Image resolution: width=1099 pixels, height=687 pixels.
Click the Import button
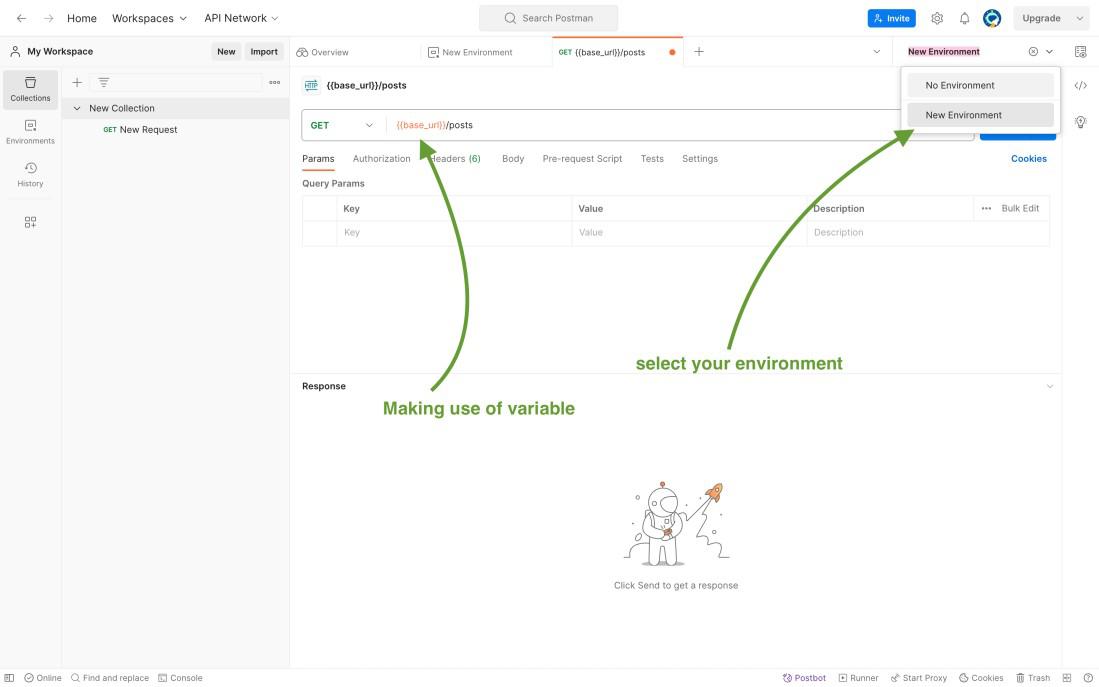point(264,52)
